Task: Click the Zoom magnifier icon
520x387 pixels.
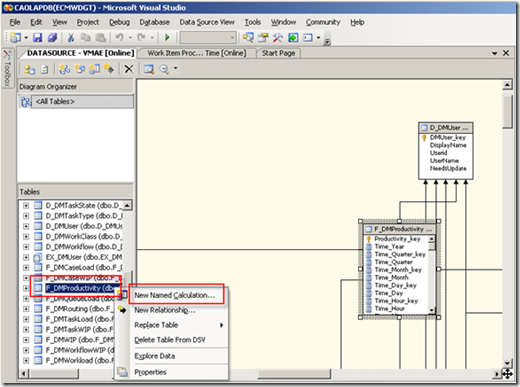Action: tap(164, 69)
